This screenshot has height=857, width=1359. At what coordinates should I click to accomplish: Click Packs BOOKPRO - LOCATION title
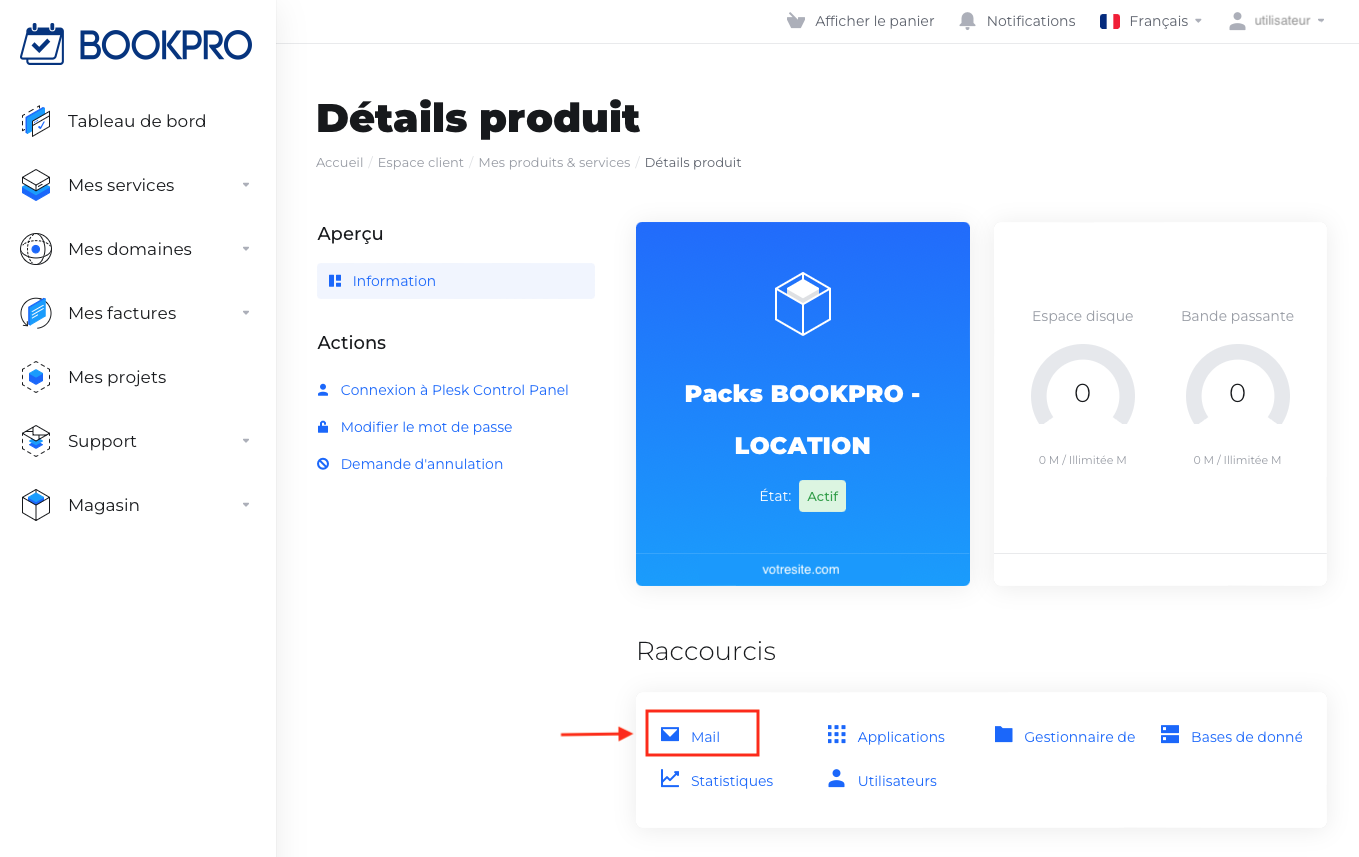pos(803,420)
